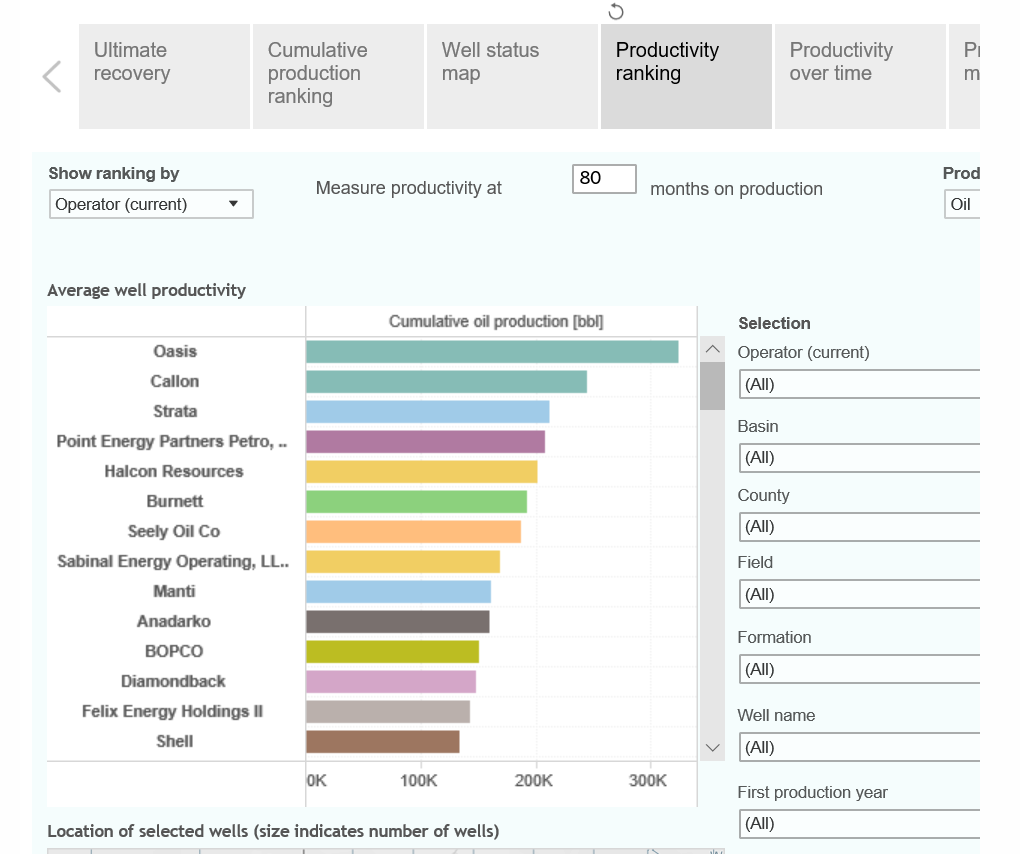Screen dimensions: 1020x854
Task: Select the Callon productivity bar
Action: (447, 382)
